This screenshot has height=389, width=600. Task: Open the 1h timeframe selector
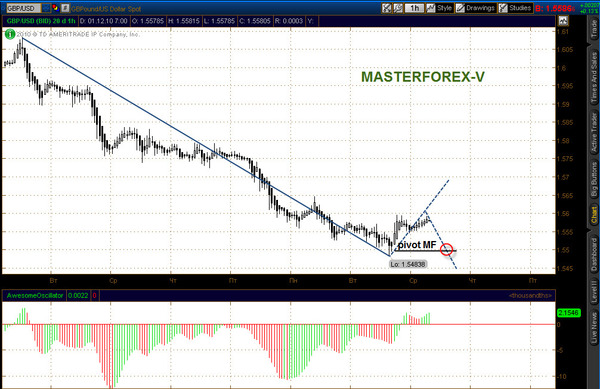[x=414, y=8]
